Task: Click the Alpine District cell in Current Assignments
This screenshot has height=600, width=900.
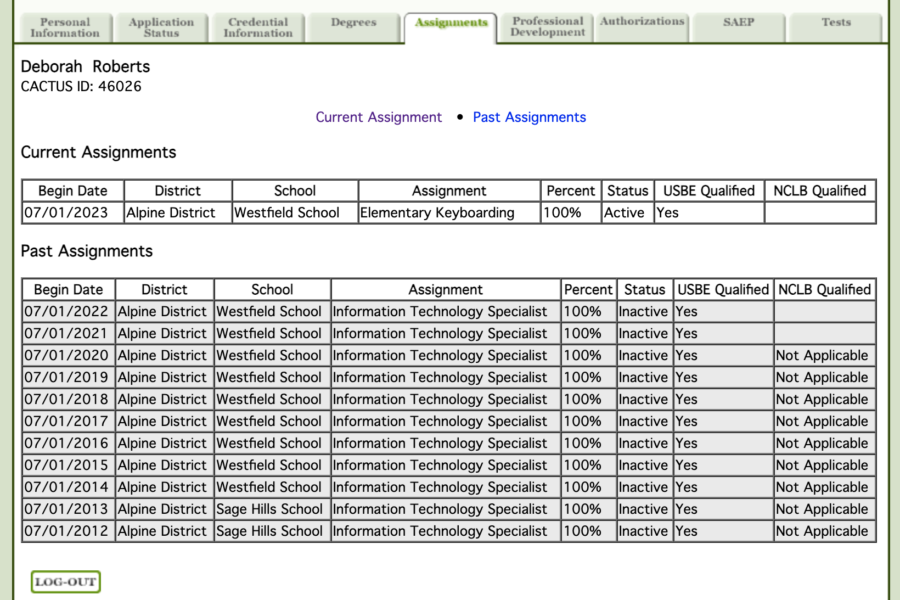Action: coord(178,212)
